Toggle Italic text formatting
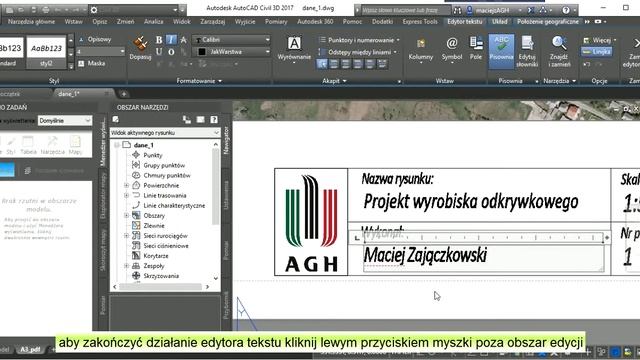 coord(171,40)
